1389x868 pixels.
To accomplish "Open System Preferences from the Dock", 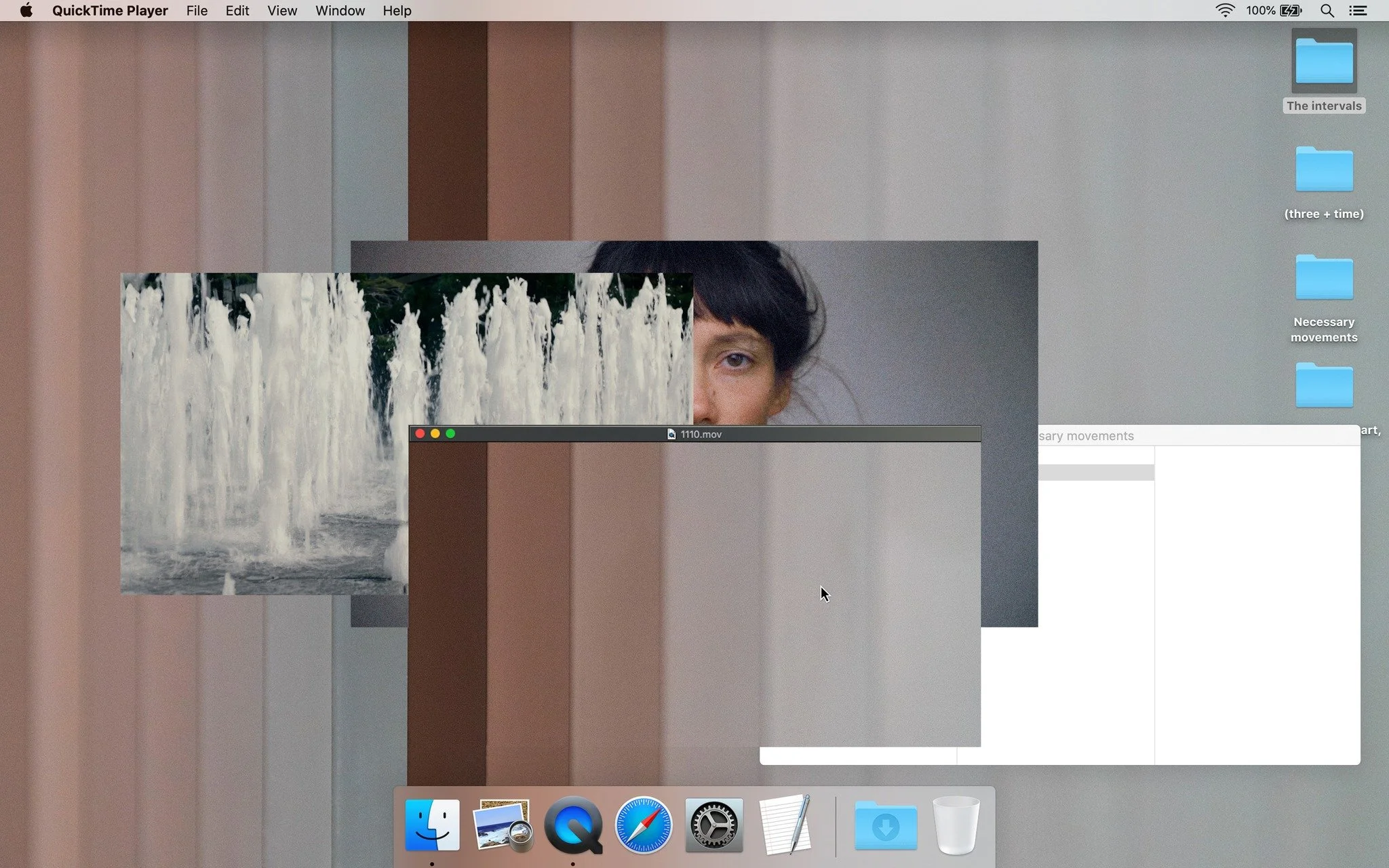I will pos(714,825).
